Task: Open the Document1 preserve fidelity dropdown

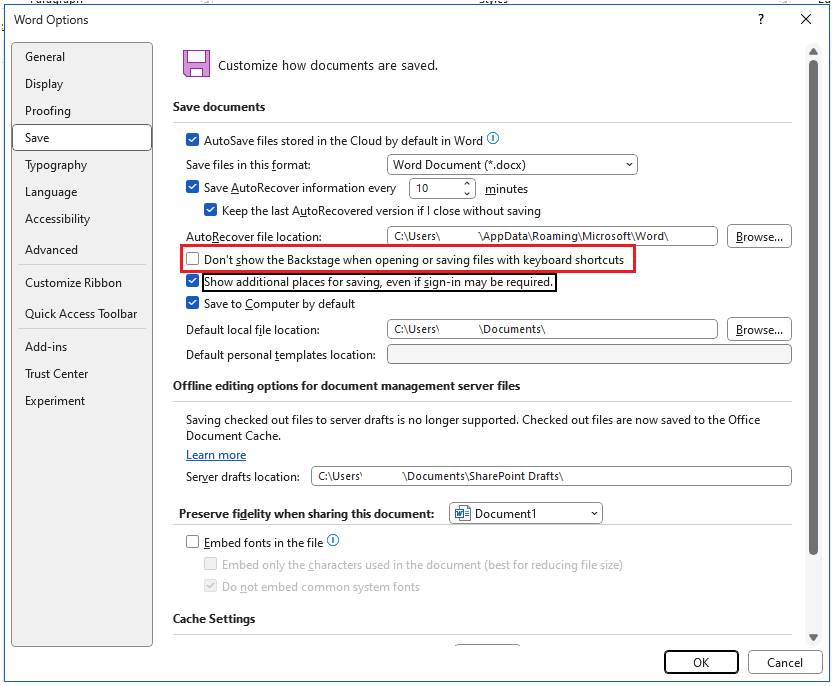Action: click(526, 513)
